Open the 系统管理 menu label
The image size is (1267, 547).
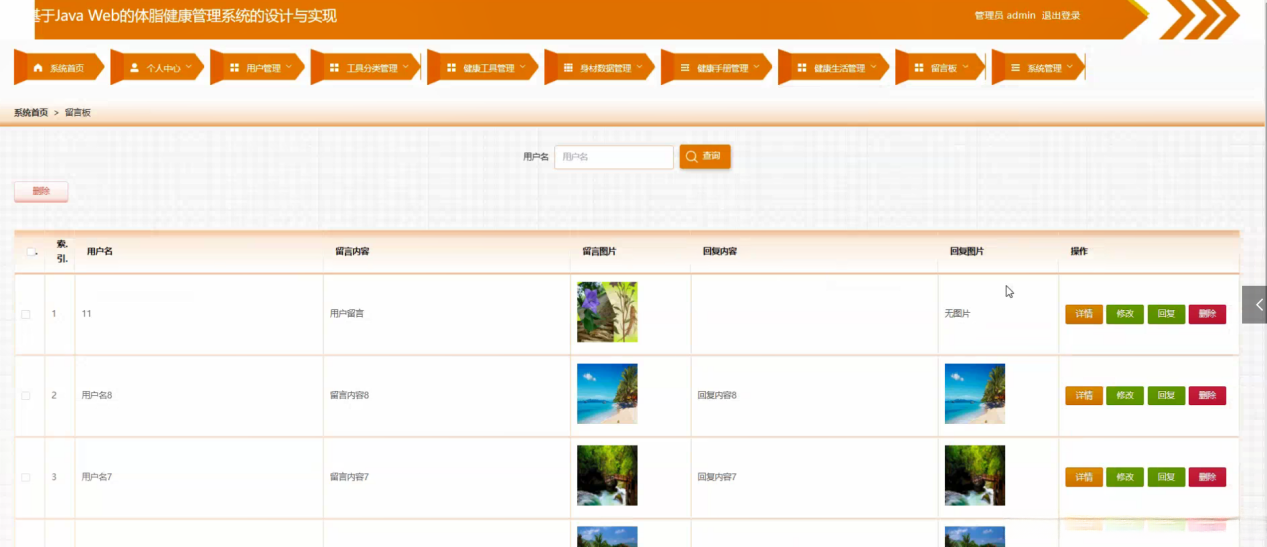(x=1044, y=69)
